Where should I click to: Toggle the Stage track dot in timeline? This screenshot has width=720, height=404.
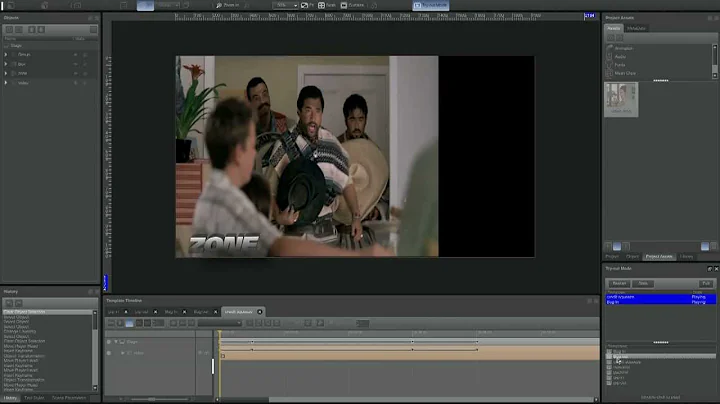(109, 342)
